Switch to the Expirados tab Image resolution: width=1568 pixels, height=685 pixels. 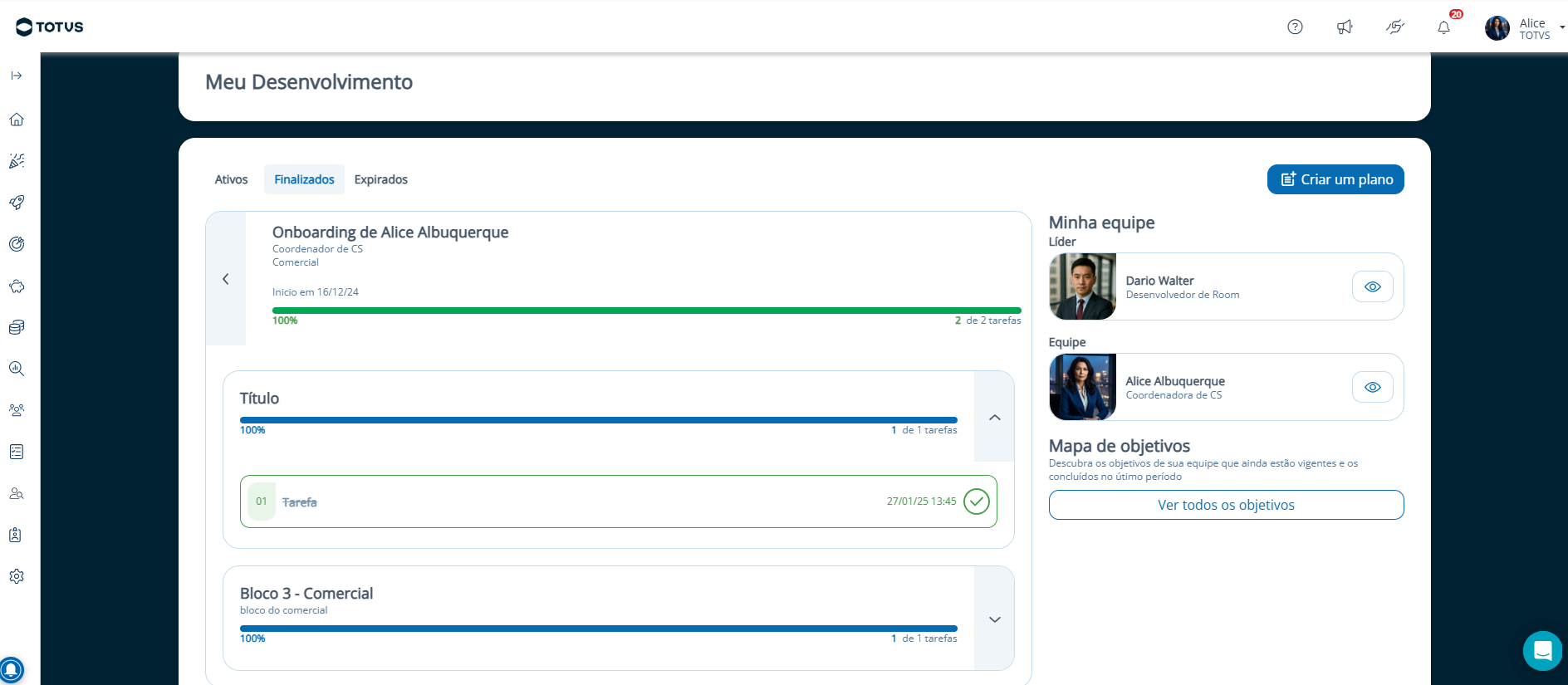pos(380,179)
